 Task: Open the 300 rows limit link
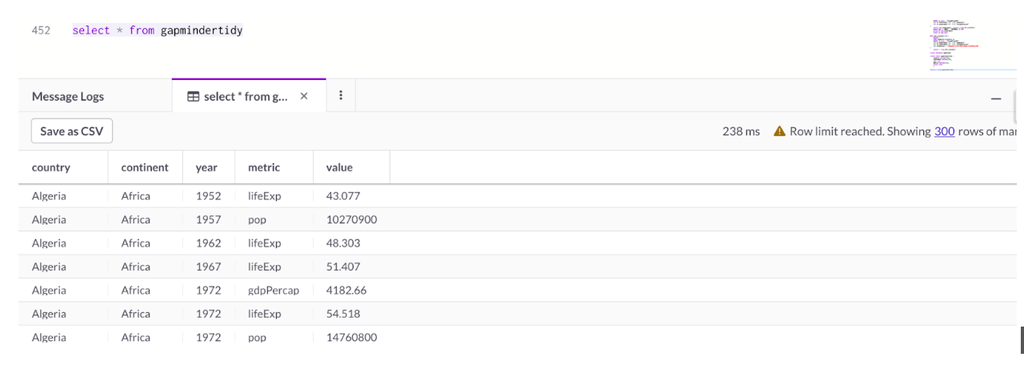pyautogui.click(x=944, y=131)
